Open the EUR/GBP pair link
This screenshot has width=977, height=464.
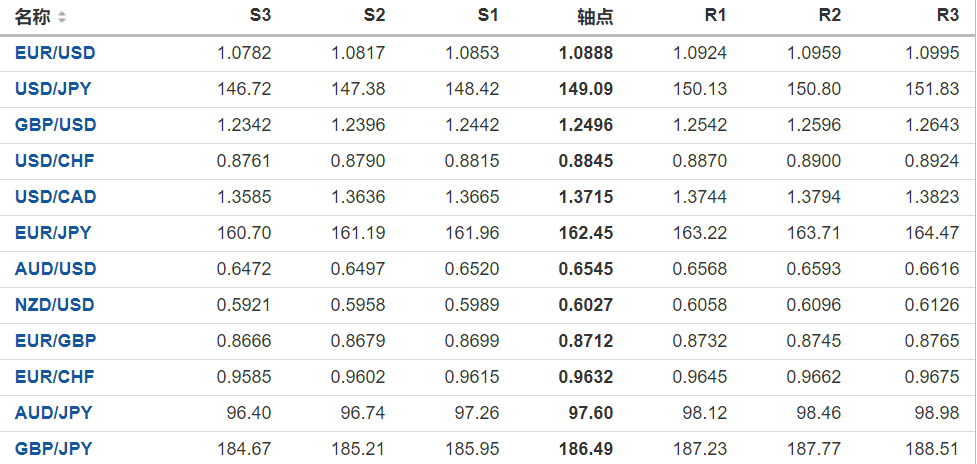pyautogui.click(x=55, y=341)
